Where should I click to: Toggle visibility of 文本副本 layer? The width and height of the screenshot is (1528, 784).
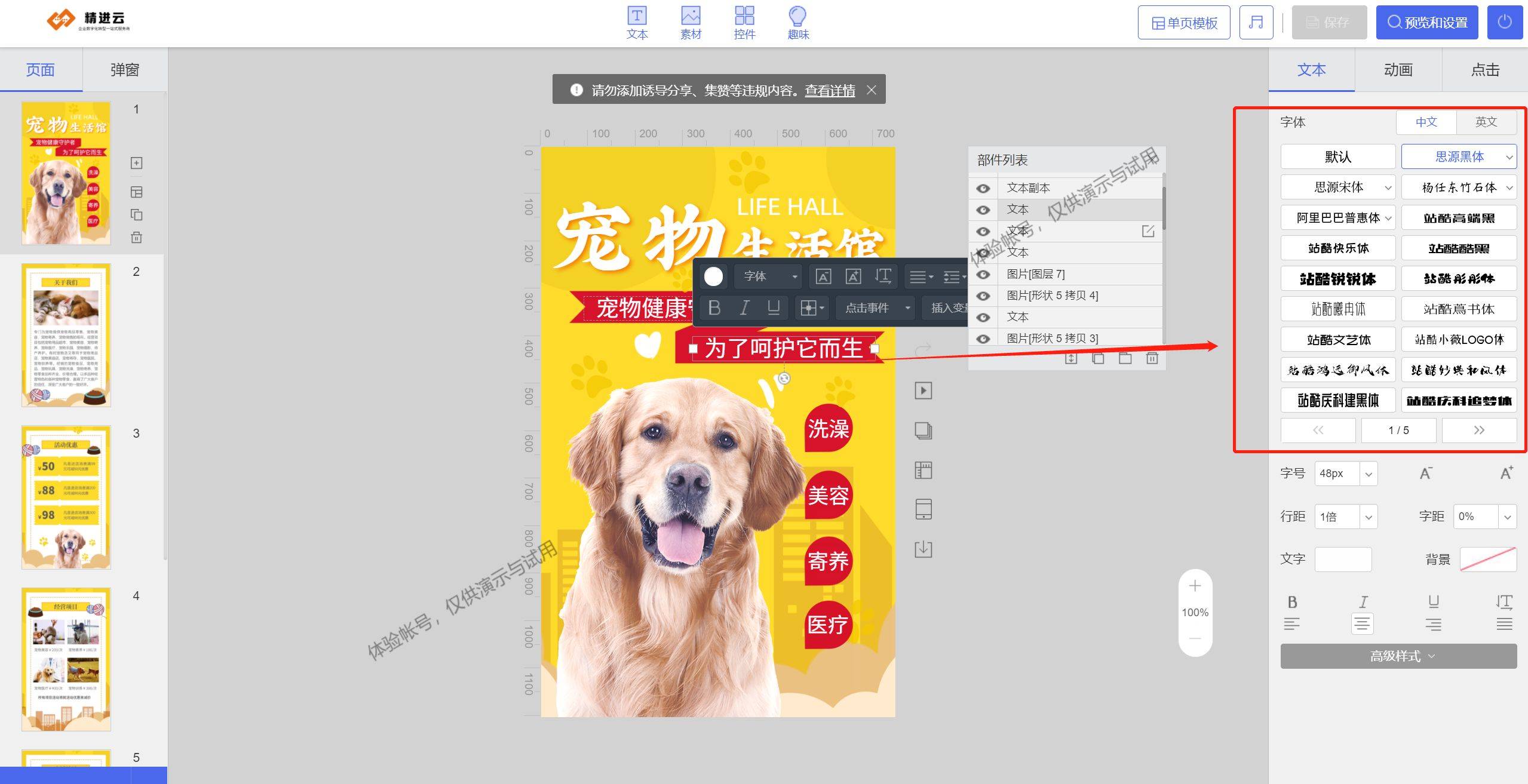[983, 189]
